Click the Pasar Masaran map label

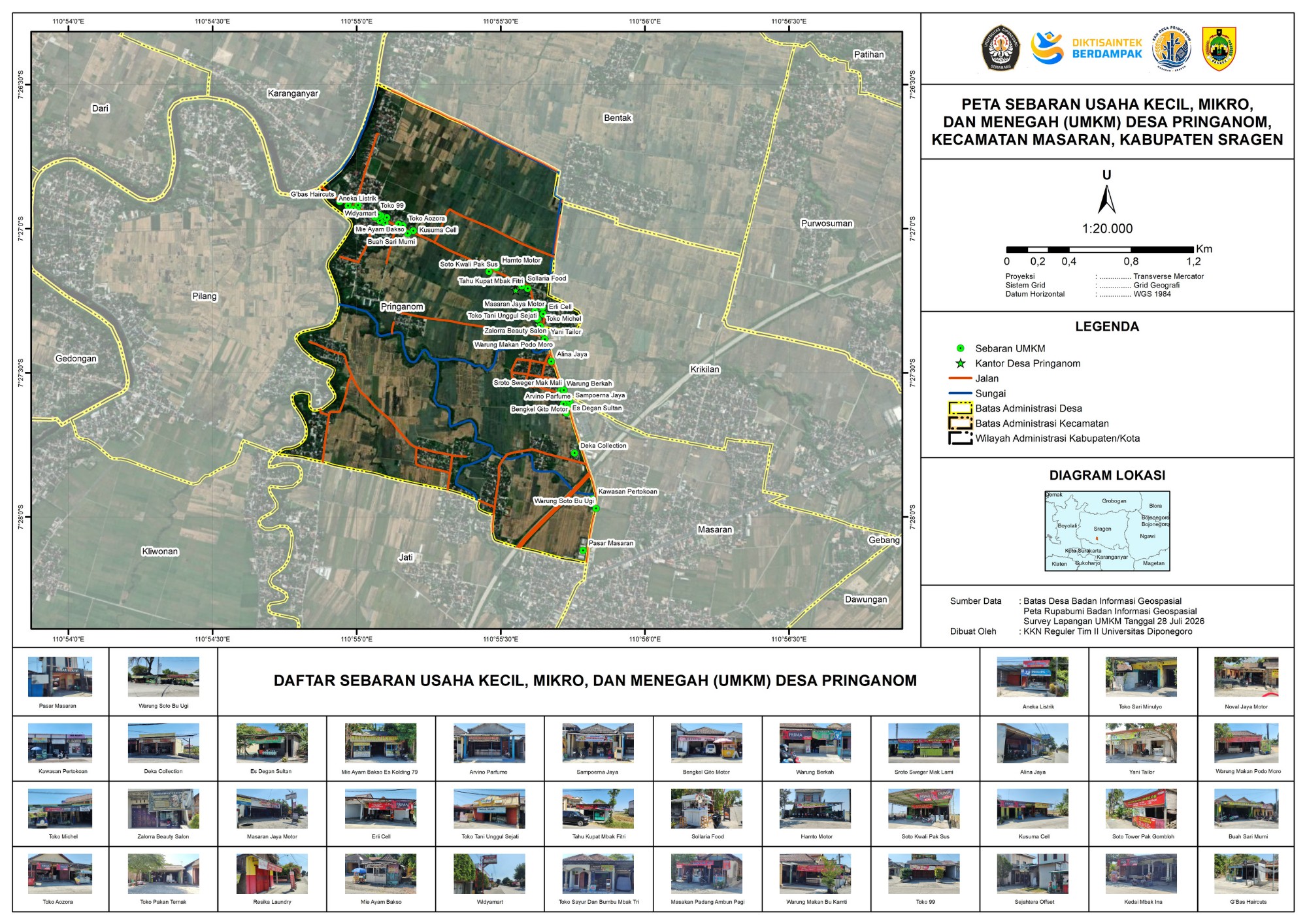click(x=611, y=543)
